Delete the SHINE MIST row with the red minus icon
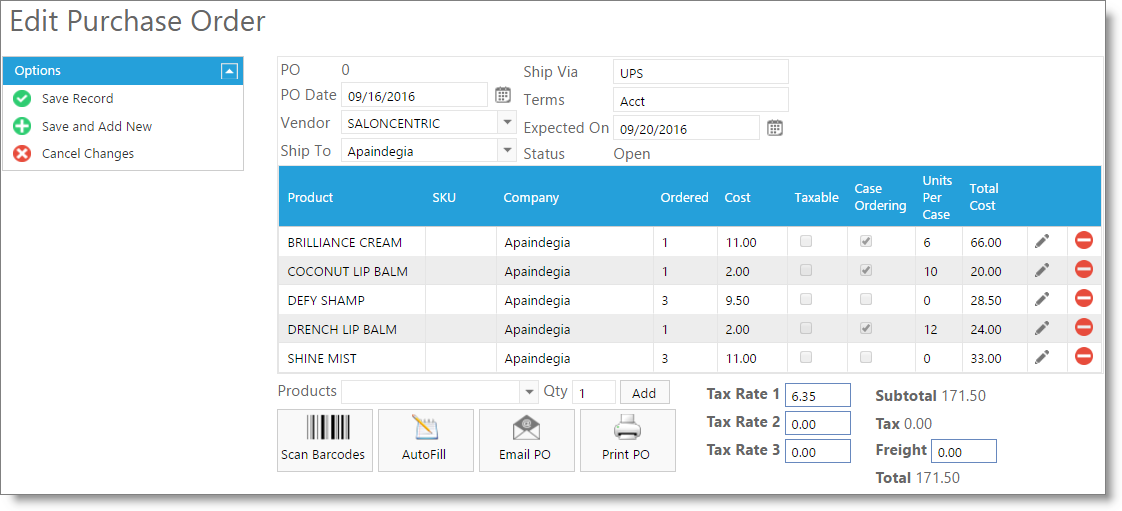The width and height of the screenshot is (1122, 511). [1083, 356]
